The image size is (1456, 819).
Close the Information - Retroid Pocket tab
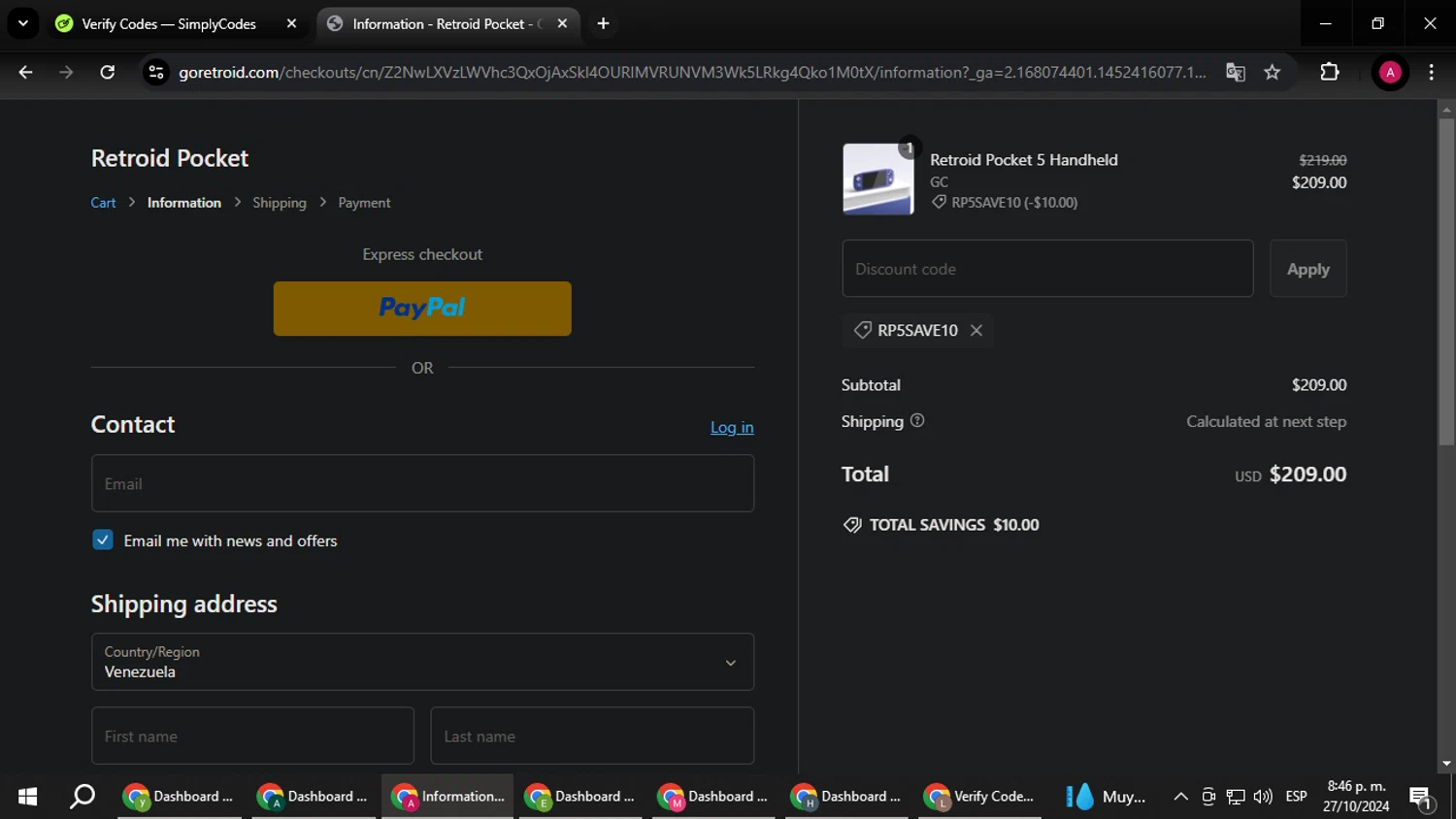562,23
